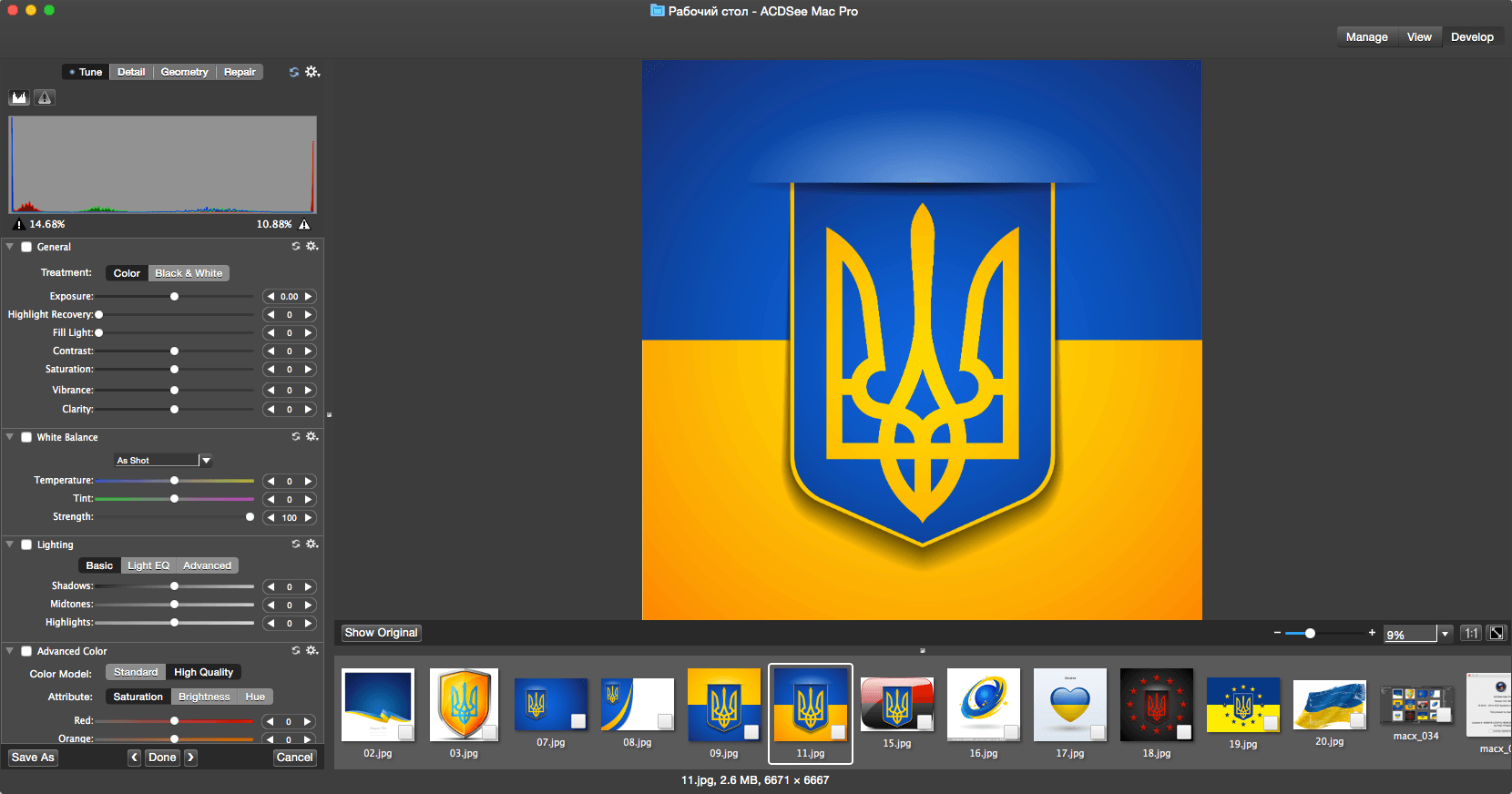Open the Repair tab
Viewport: 1512px width, 794px height.
click(x=240, y=72)
